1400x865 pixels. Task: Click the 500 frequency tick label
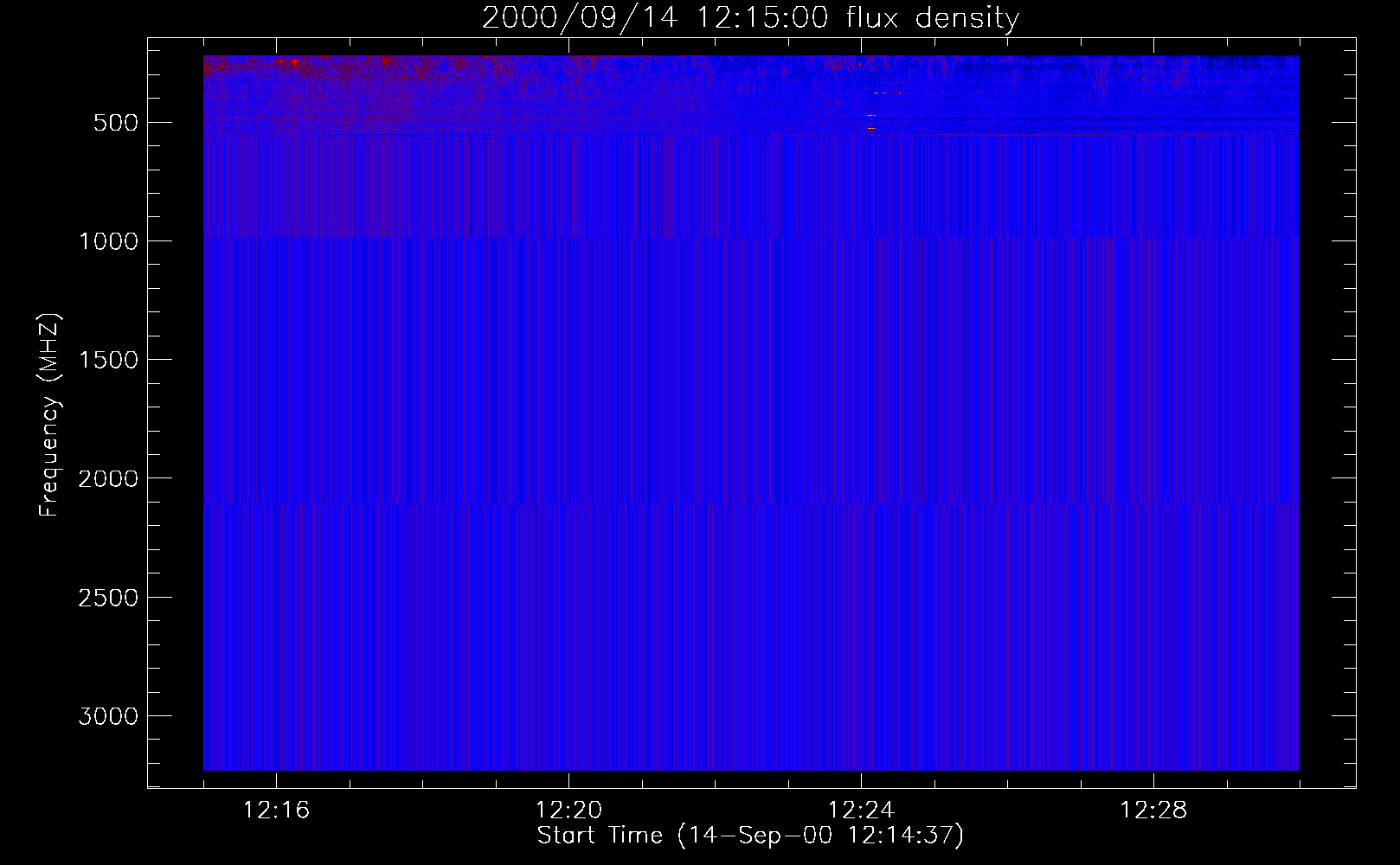(116, 123)
